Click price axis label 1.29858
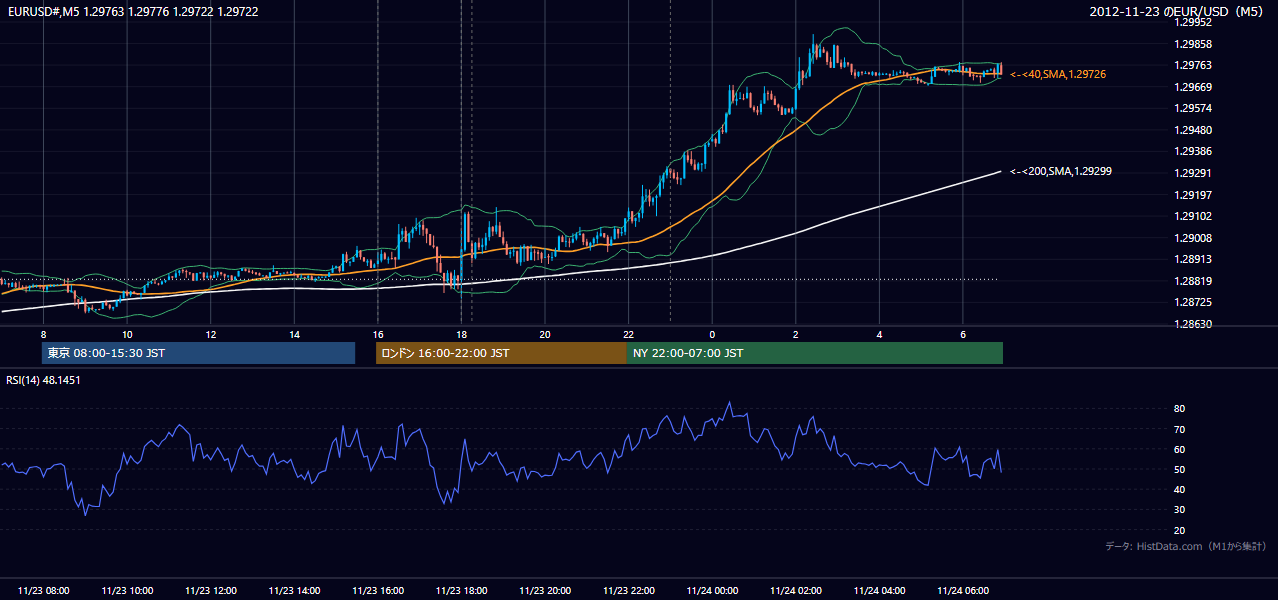The image size is (1278, 600). (x=1192, y=44)
